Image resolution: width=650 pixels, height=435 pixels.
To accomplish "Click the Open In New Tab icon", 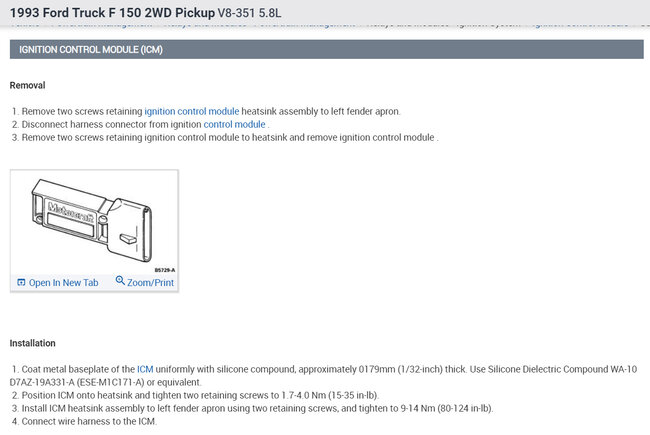I will [21, 283].
